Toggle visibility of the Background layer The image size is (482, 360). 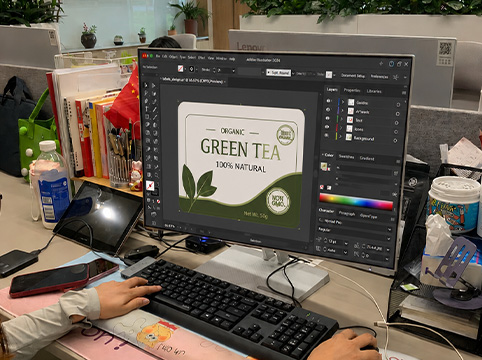[327, 135]
